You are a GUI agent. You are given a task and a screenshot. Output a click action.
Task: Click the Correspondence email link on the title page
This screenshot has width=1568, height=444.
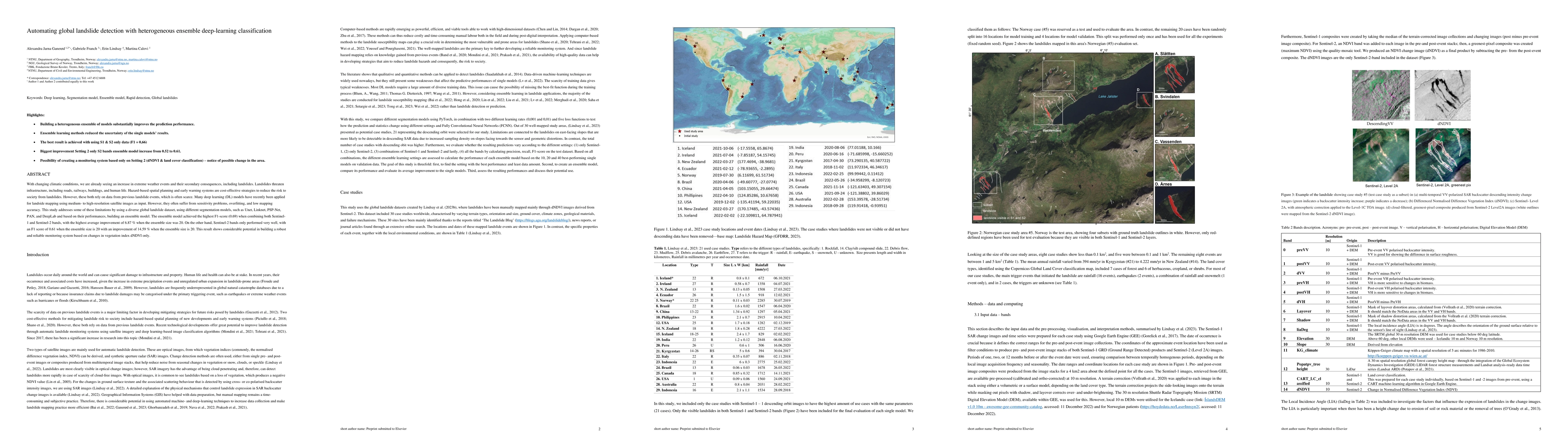coord(65,78)
